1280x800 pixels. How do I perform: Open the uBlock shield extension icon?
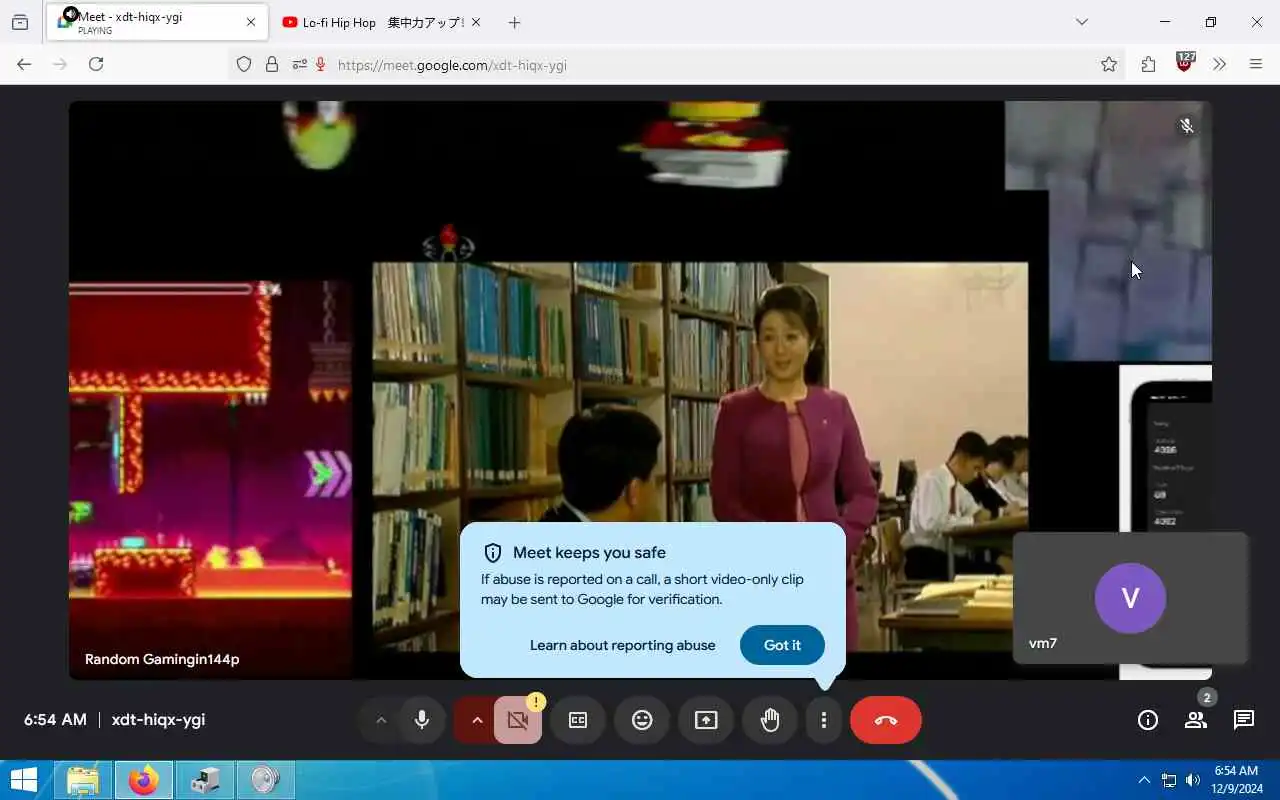1186,62
